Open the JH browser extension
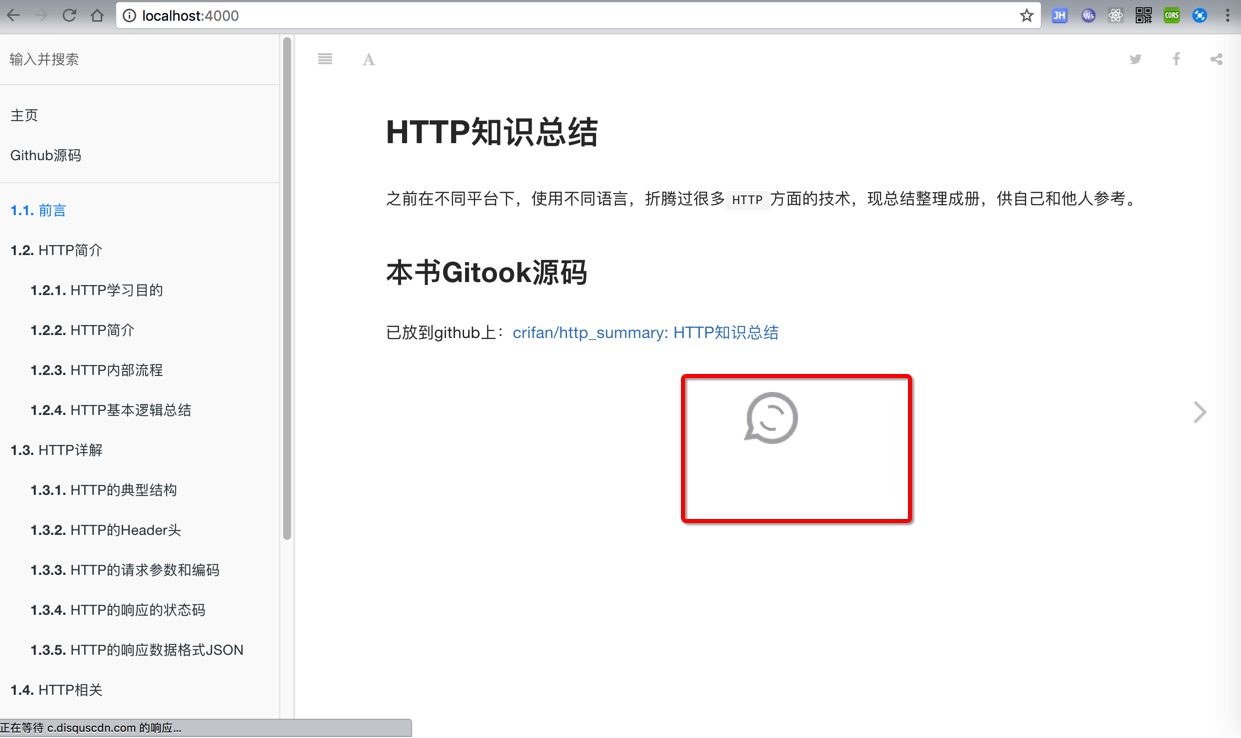 [1060, 15]
